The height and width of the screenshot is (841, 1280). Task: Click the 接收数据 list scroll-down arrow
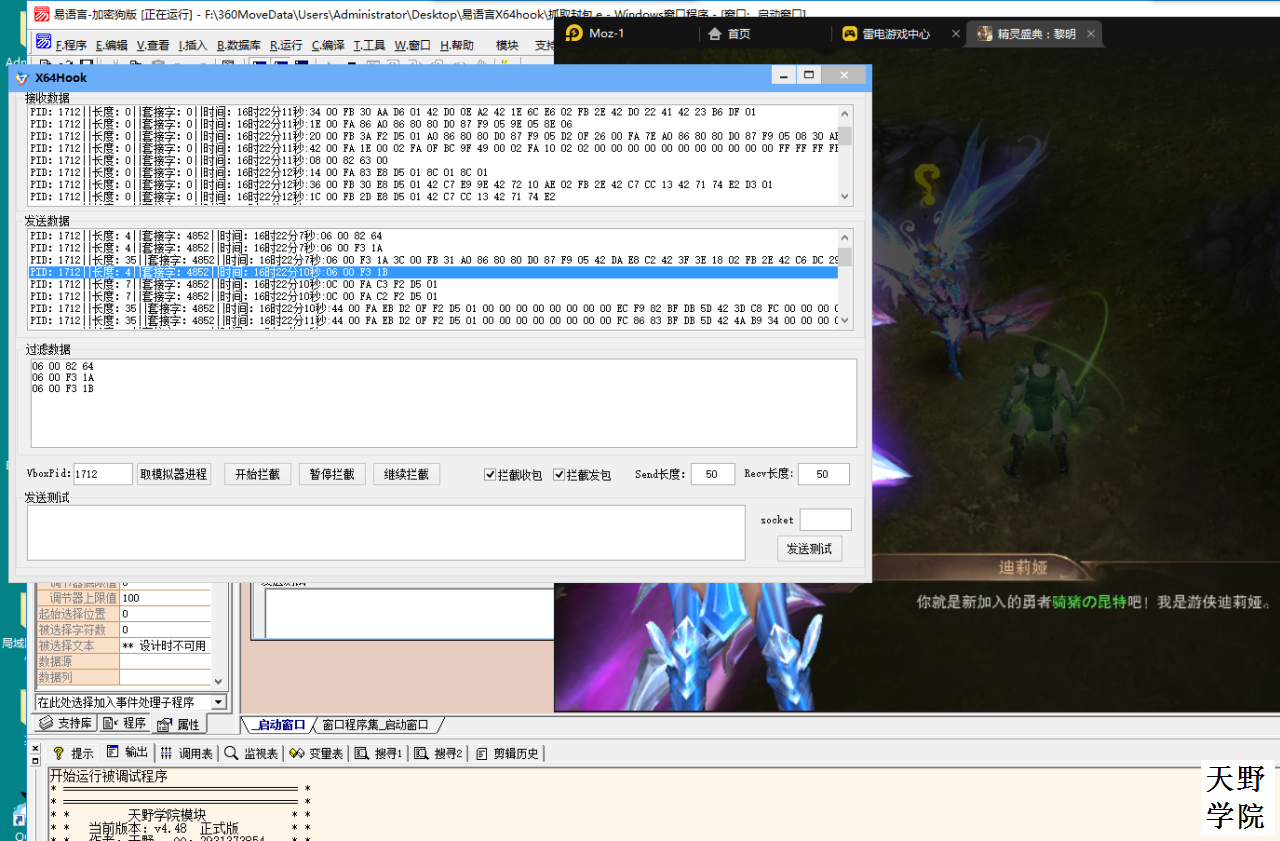[845, 196]
